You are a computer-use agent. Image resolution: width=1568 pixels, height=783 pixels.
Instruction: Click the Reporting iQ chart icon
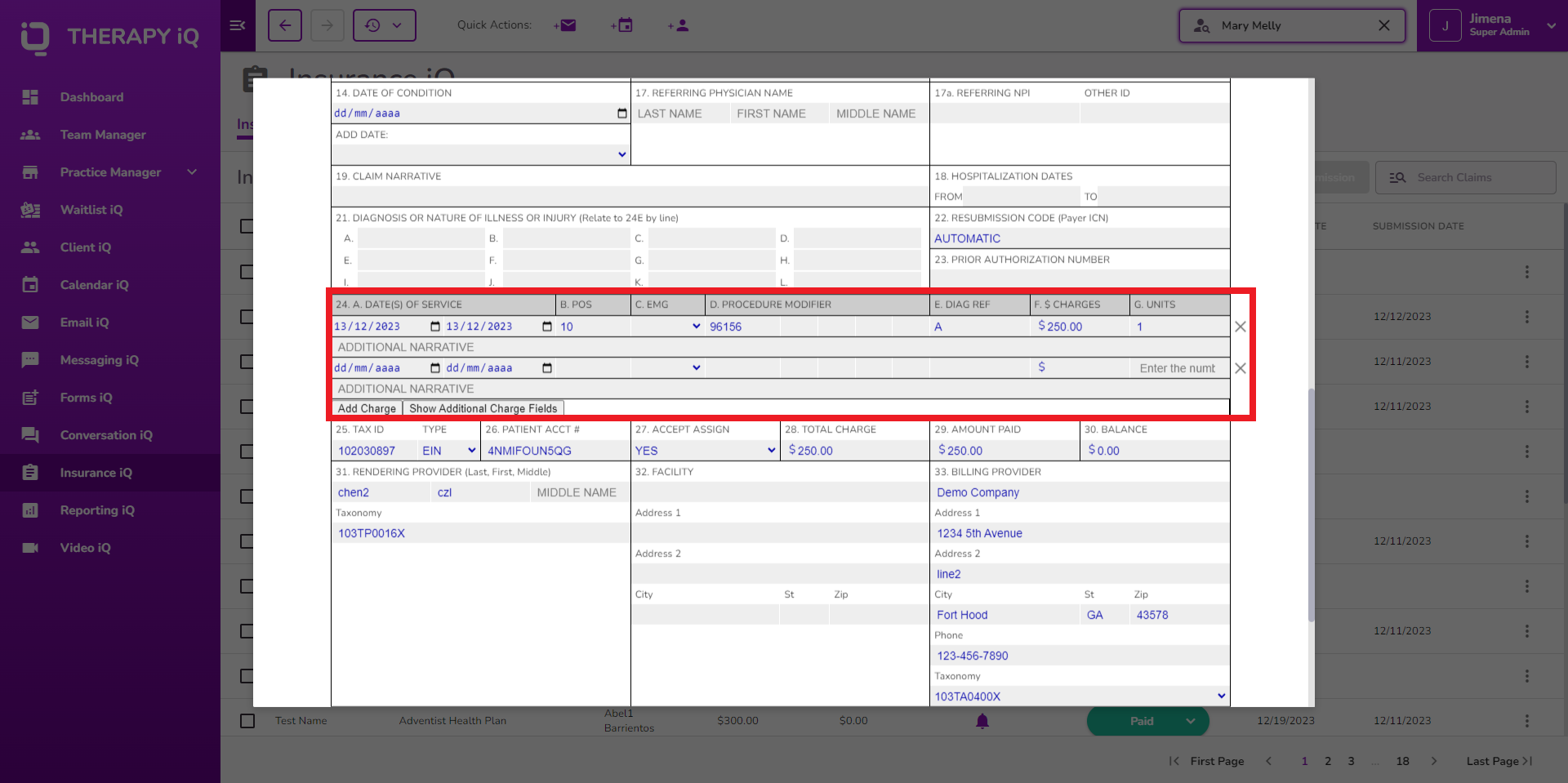pyautogui.click(x=30, y=510)
